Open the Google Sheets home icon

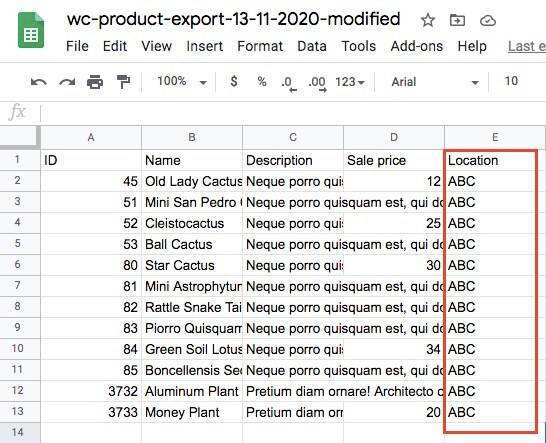click(31, 30)
